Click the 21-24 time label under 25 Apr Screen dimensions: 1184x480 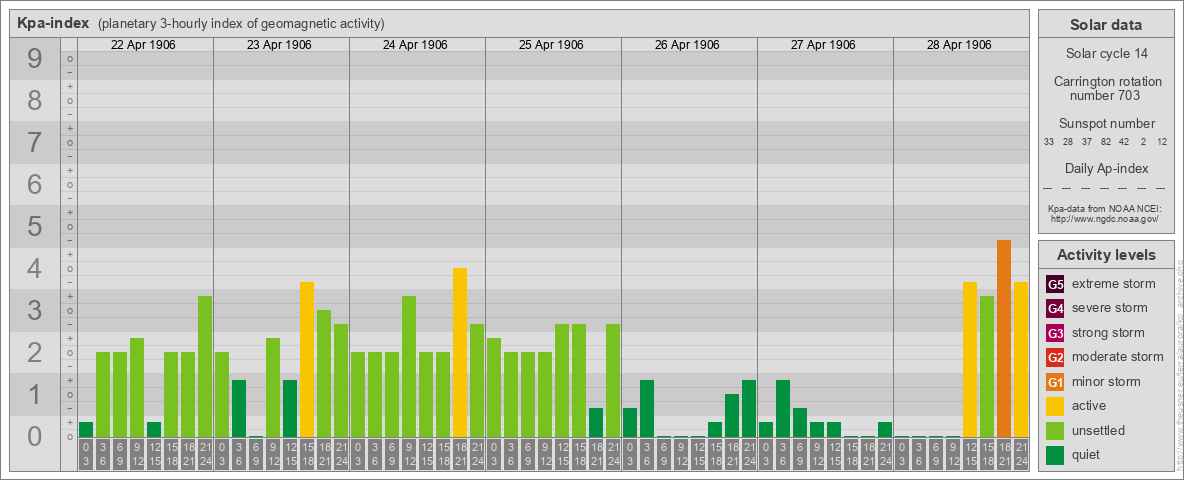(x=612, y=455)
